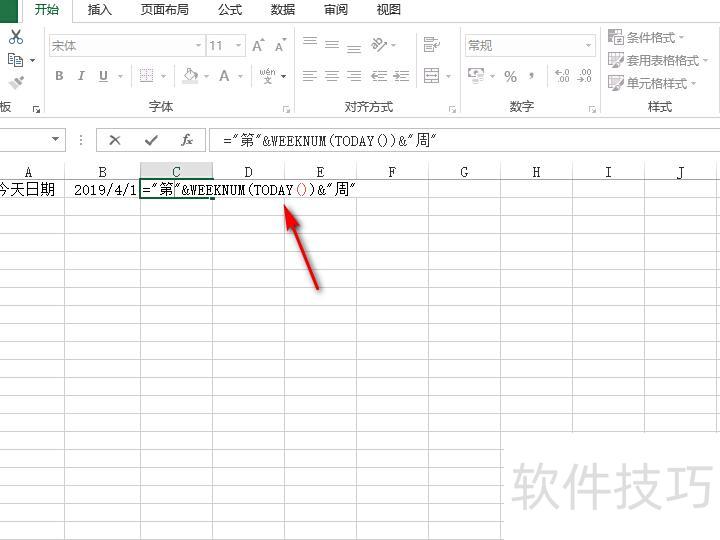Toggle Underline formatting

pos(104,76)
